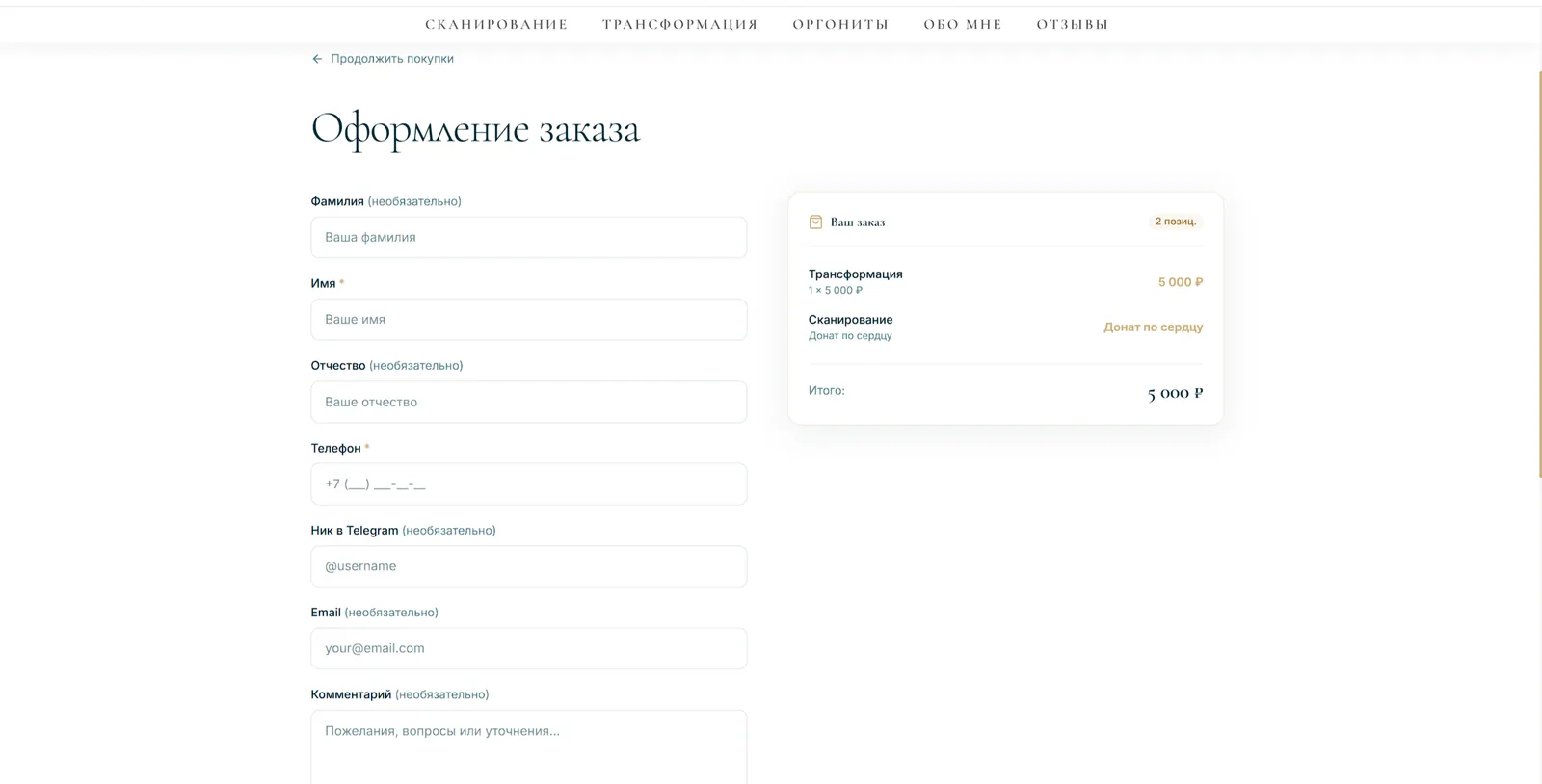The height and width of the screenshot is (784, 1542).
Task: Click the page vertical scrollbar
Action: pyautogui.click(x=1539, y=274)
